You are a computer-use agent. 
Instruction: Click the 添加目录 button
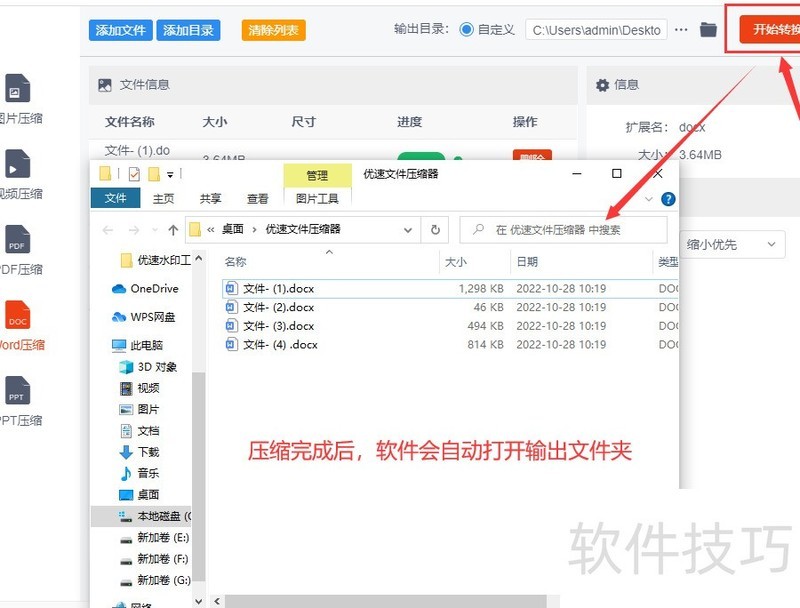point(188,30)
